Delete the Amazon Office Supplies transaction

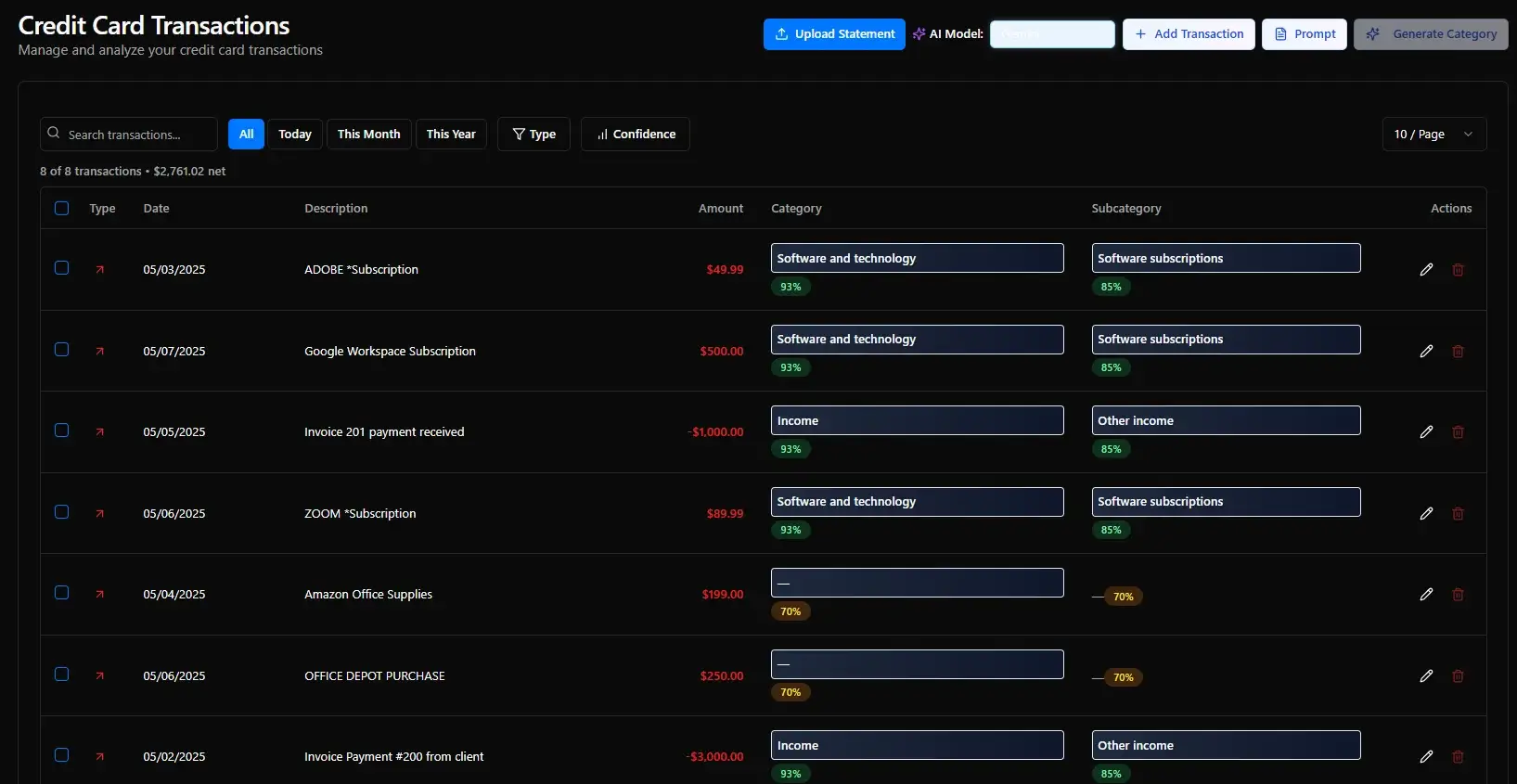click(1458, 595)
